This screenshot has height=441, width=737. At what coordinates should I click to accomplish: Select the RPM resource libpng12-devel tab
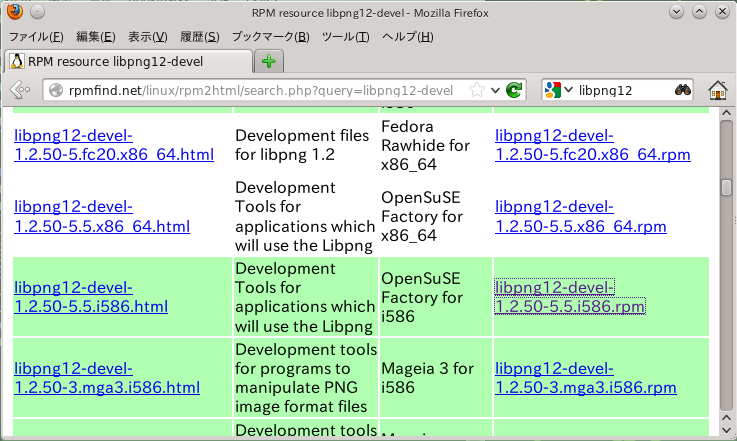128,61
